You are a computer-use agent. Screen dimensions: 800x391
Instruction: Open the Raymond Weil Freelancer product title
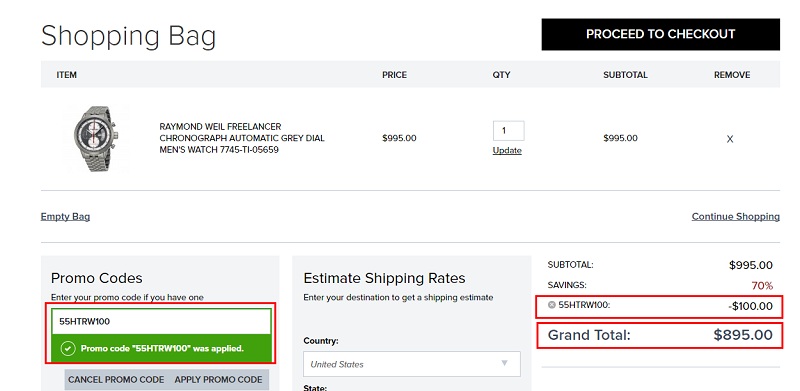tap(242, 138)
